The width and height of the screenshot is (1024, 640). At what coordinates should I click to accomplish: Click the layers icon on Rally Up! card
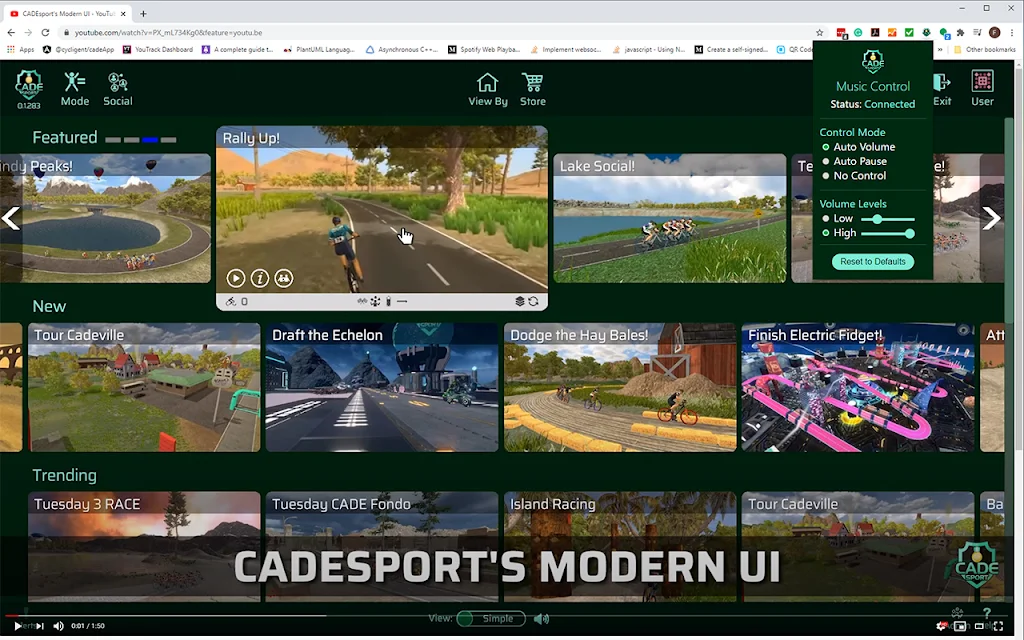pyautogui.click(x=520, y=301)
